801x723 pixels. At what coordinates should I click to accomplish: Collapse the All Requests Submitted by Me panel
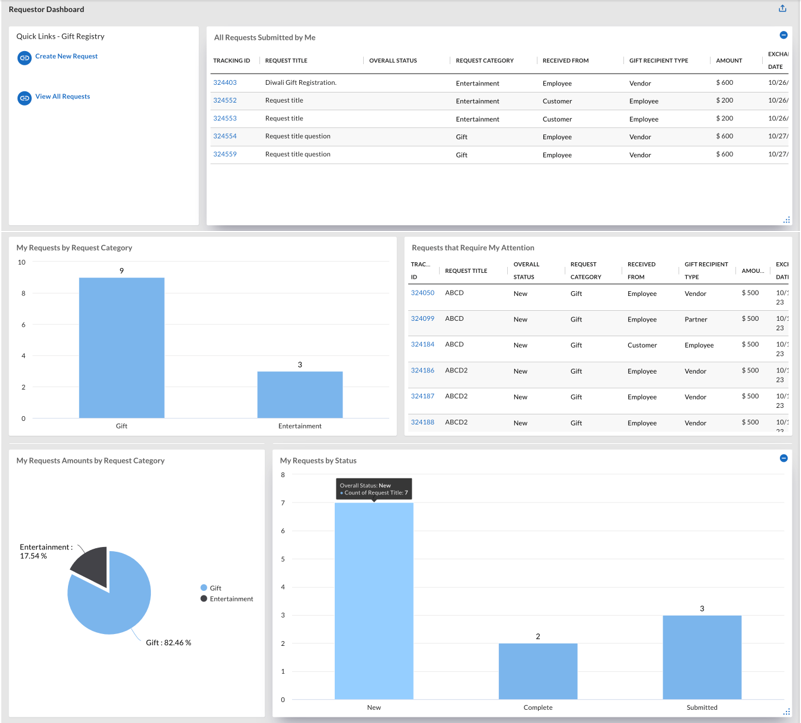pos(783,35)
